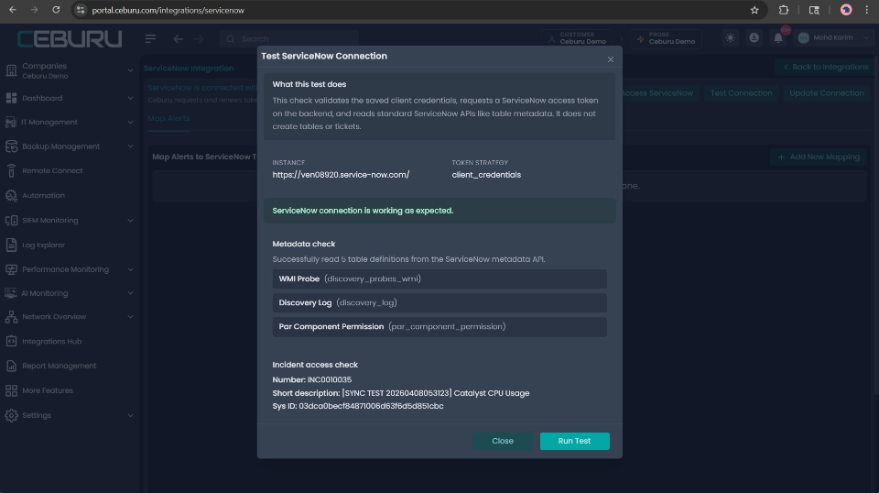Viewport: 879px width, 493px height.
Task: Click the AI Monitoring icon
Action: (x=11, y=293)
